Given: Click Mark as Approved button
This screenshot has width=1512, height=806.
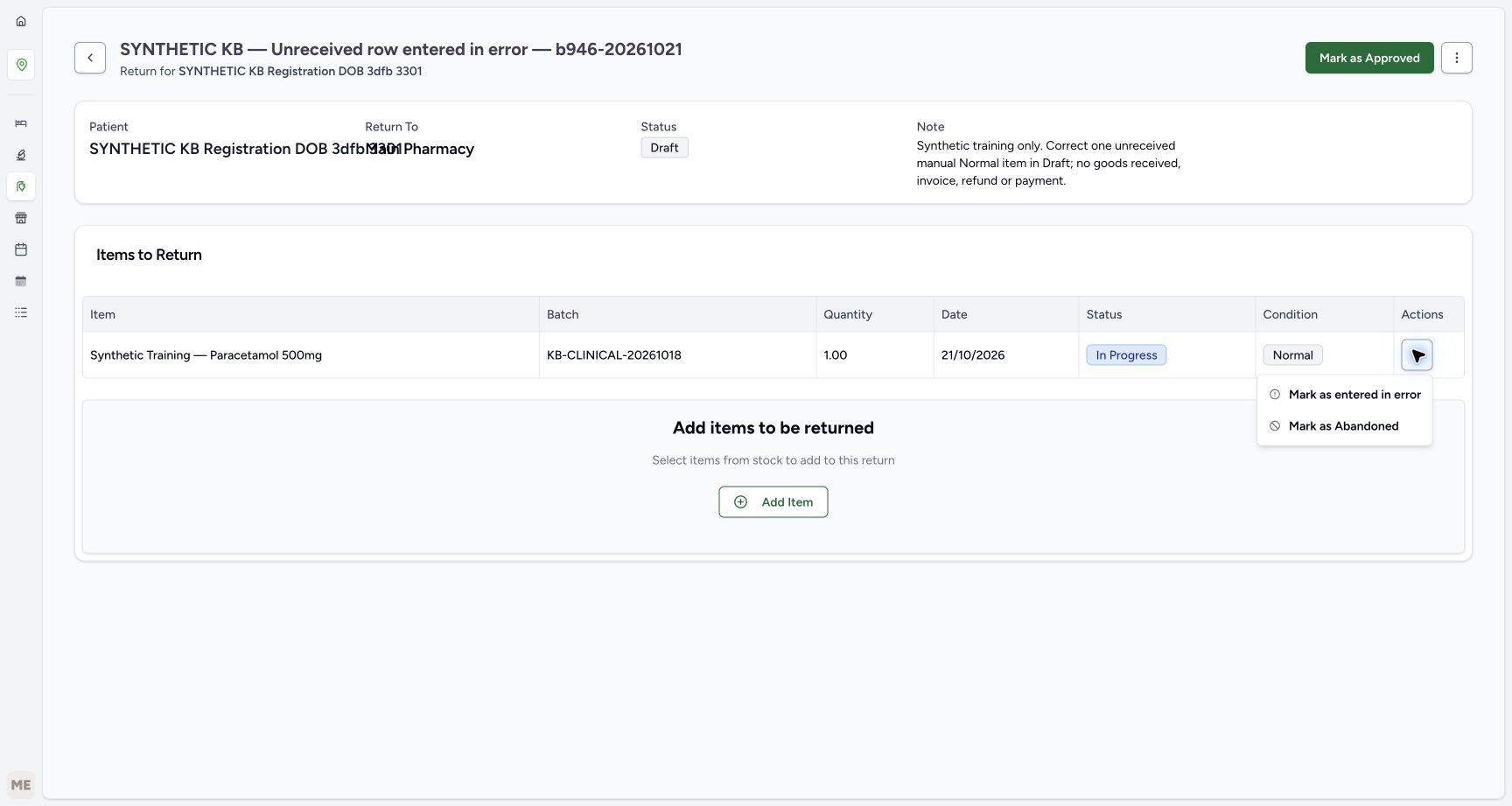Looking at the screenshot, I should pos(1369,58).
